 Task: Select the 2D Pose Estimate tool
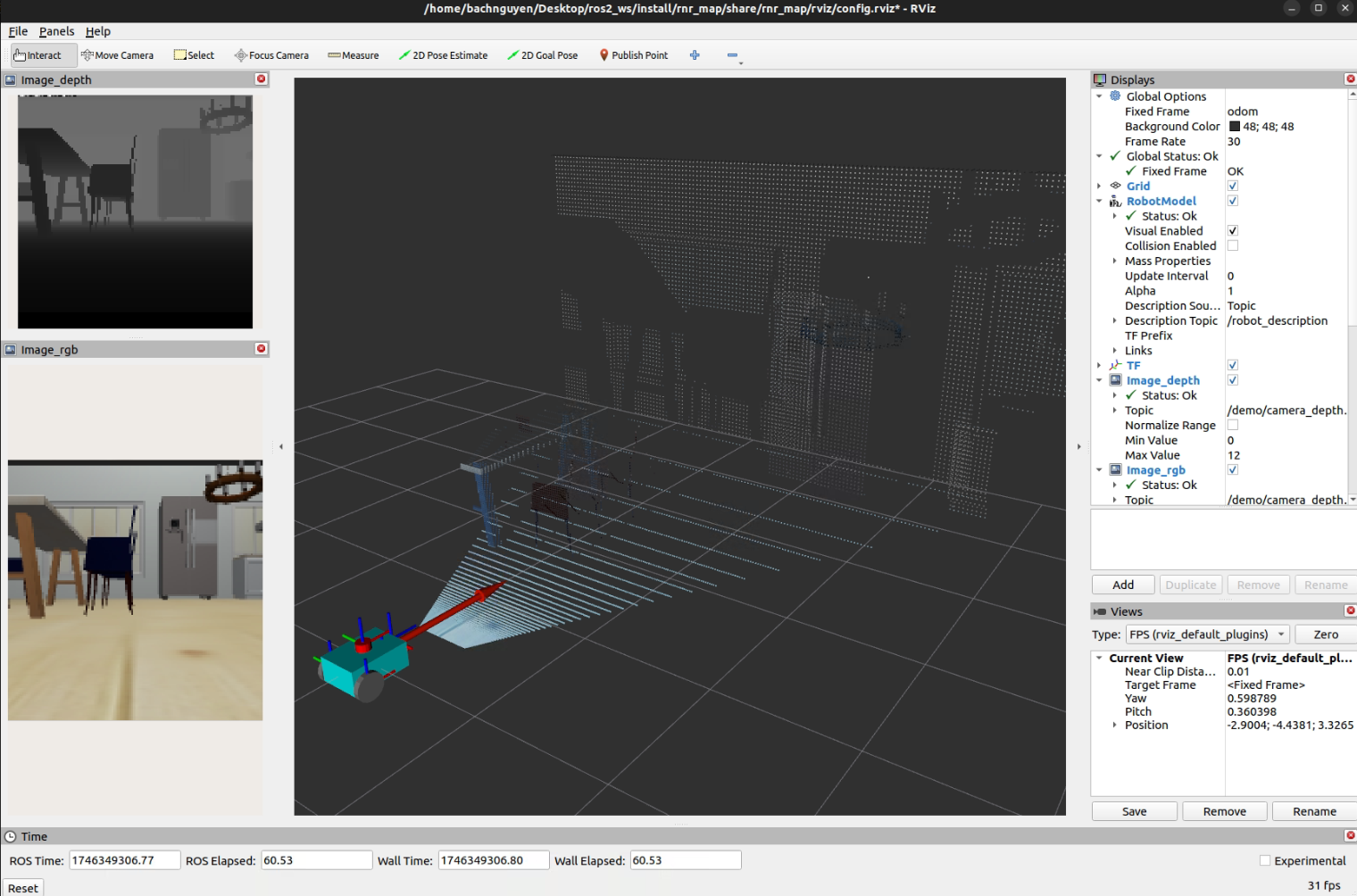click(x=444, y=55)
